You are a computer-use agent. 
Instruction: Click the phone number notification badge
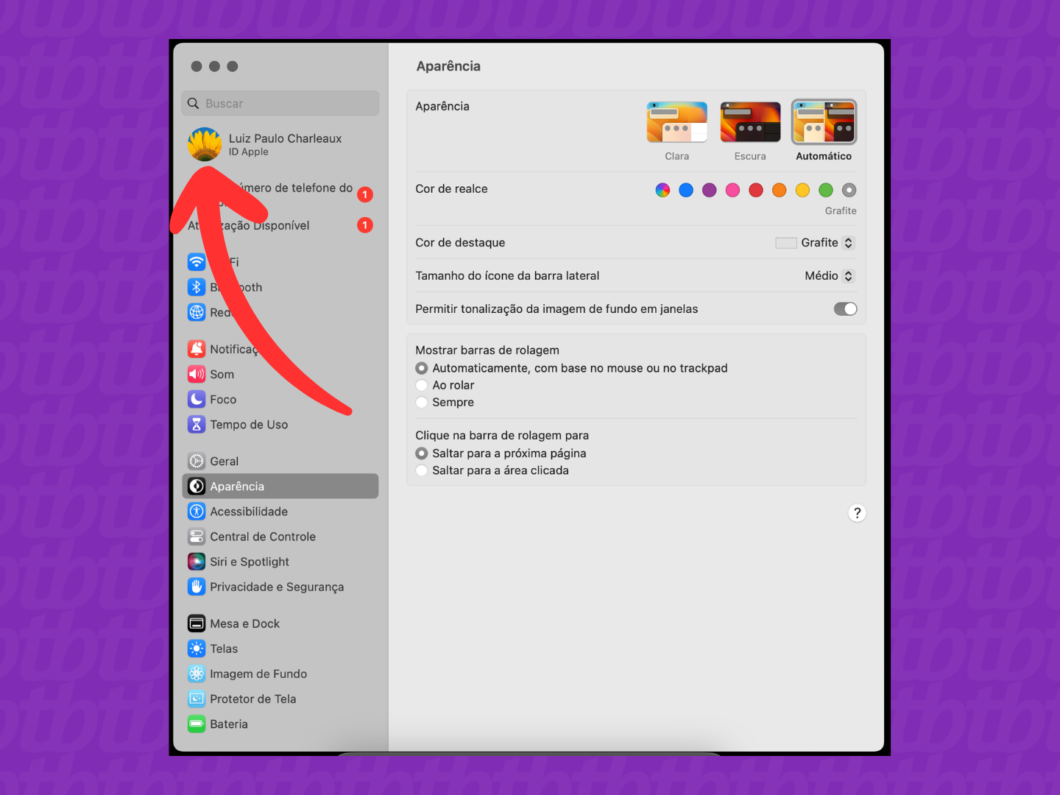tap(365, 195)
